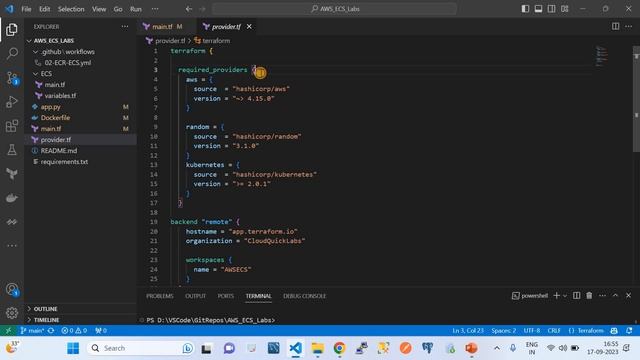Close the terminal panel
The width and height of the screenshot is (640, 360).
(628, 296)
